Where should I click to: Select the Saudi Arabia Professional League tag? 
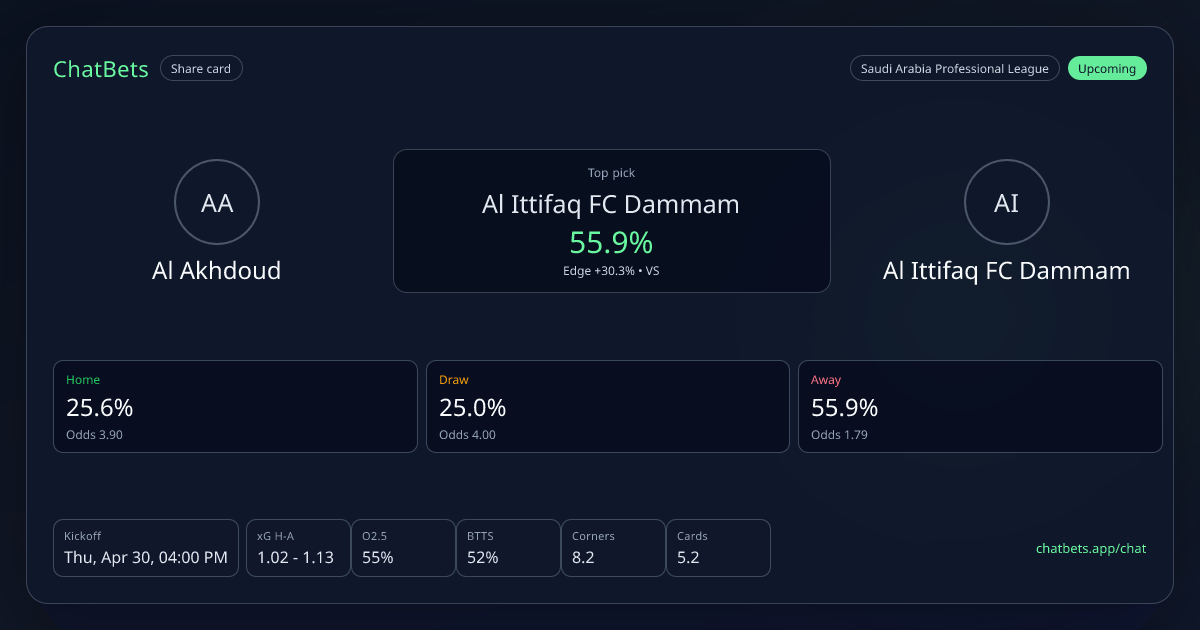(954, 69)
